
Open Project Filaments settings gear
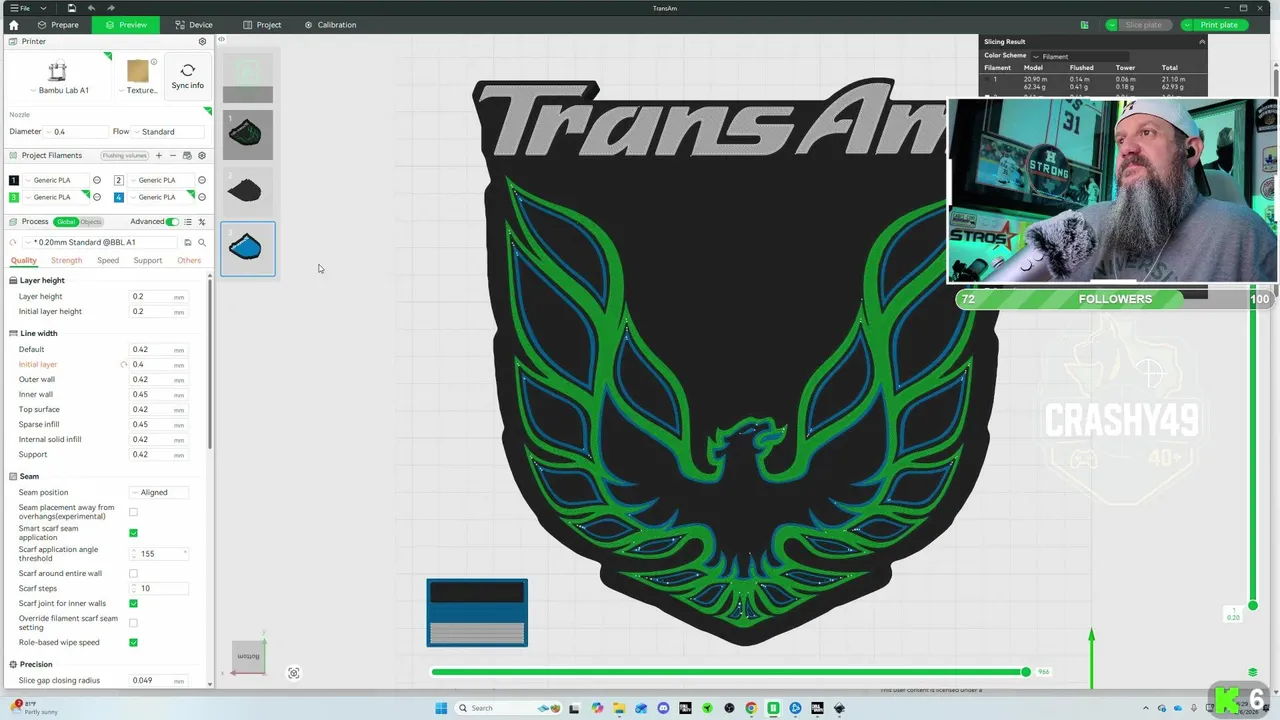tap(202, 156)
